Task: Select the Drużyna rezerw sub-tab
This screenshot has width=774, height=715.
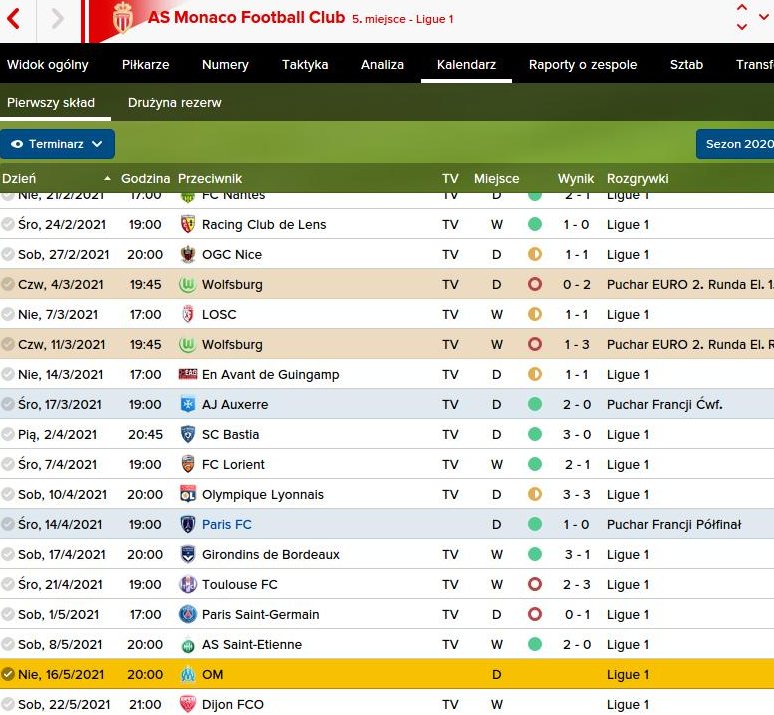Action: 175,102
